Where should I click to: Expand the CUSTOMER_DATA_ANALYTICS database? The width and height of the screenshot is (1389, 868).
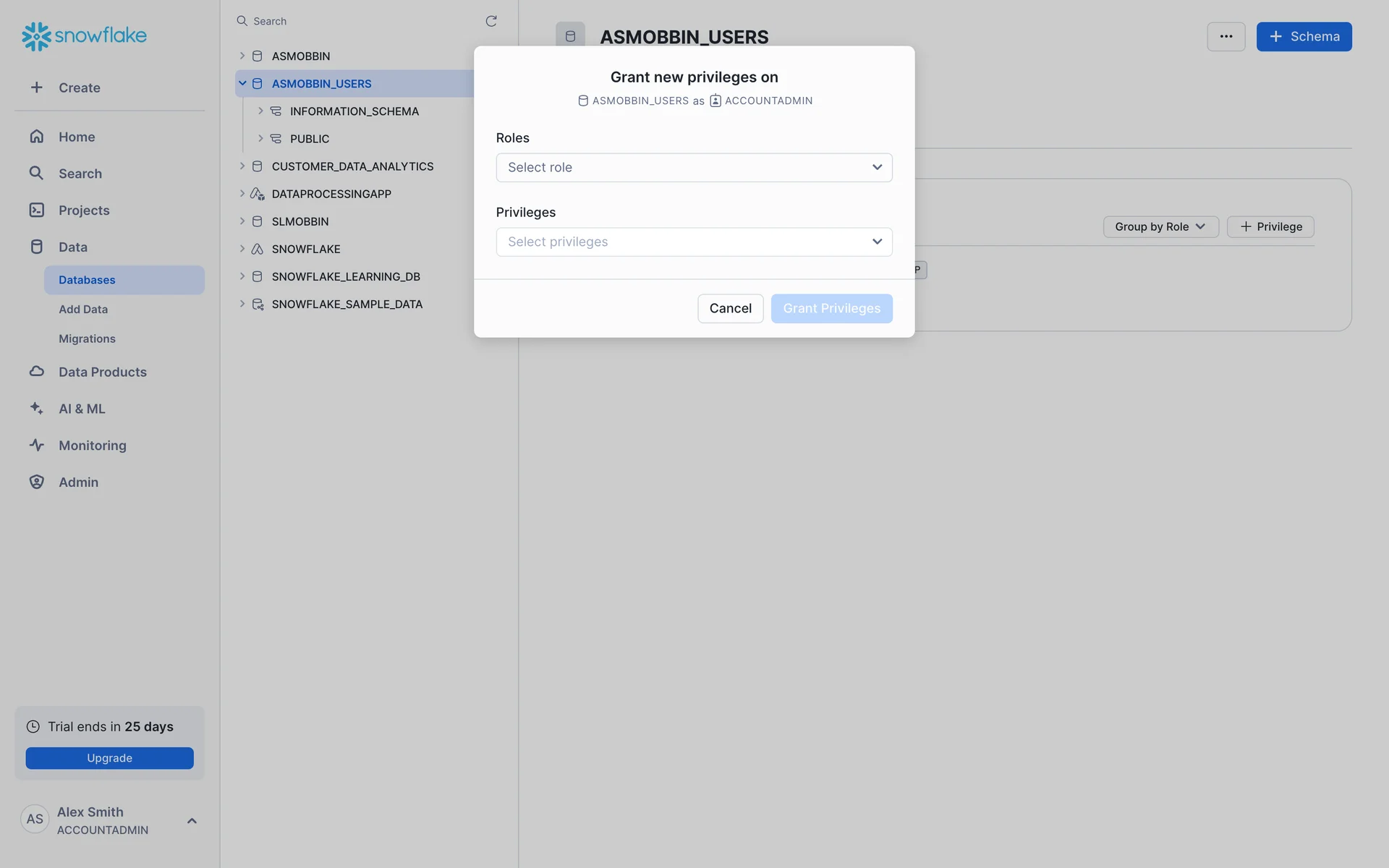pyautogui.click(x=242, y=166)
